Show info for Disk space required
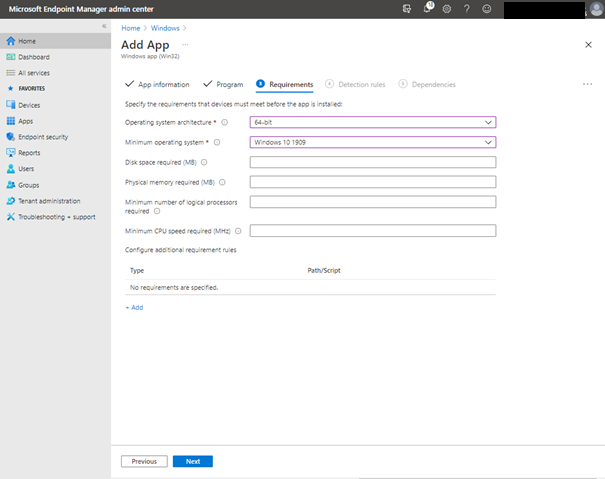 tap(204, 162)
